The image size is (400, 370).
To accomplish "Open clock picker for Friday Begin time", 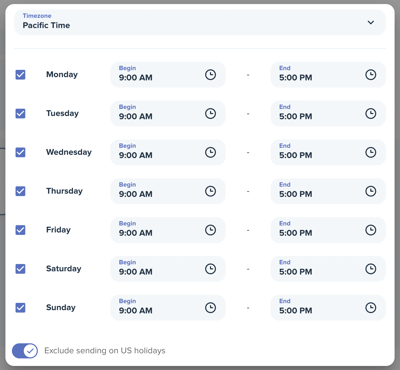I will pyautogui.click(x=210, y=230).
